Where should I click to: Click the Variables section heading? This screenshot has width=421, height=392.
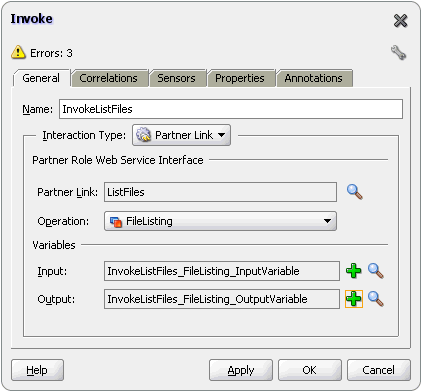click(54, 245)
